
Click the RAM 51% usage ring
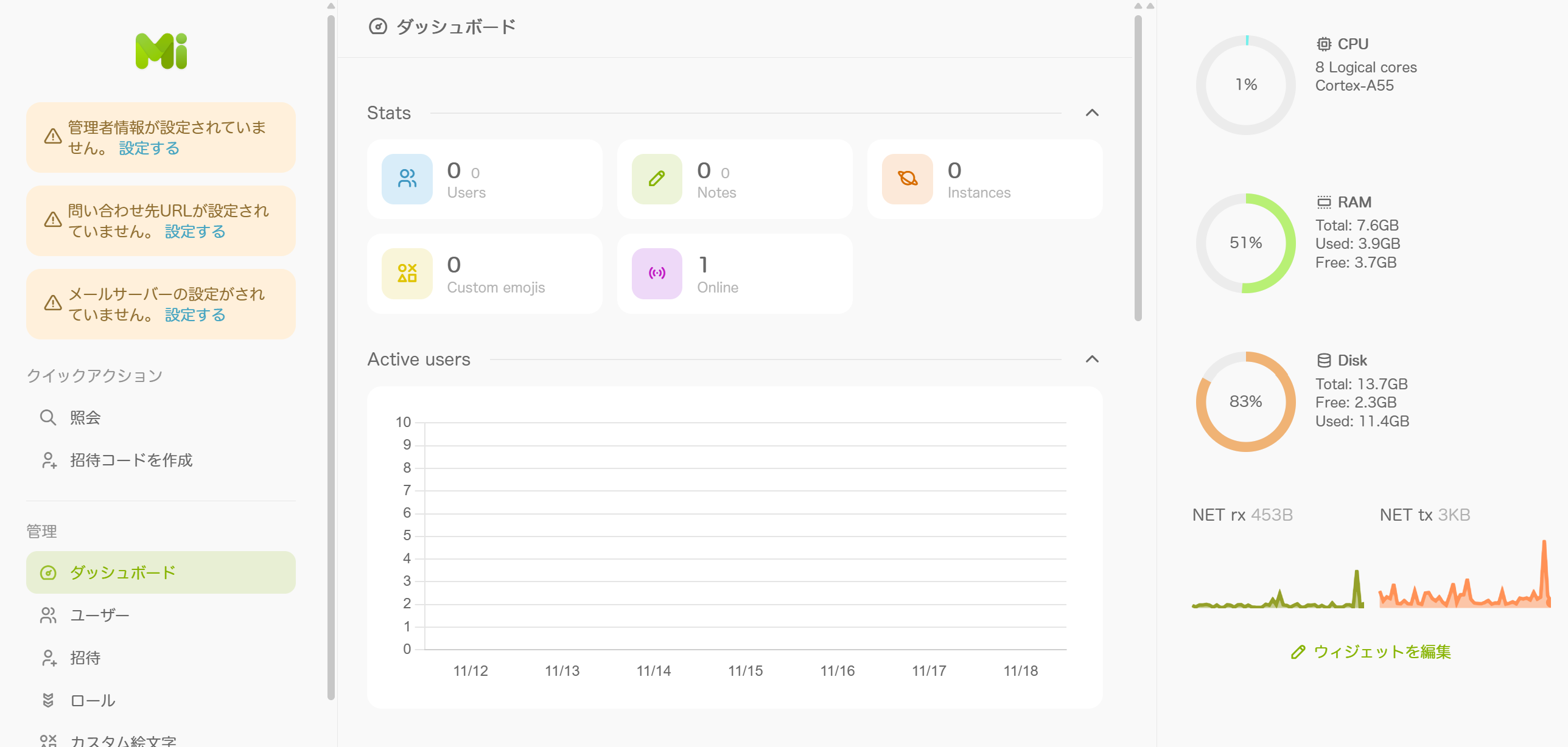point(1246,243)
